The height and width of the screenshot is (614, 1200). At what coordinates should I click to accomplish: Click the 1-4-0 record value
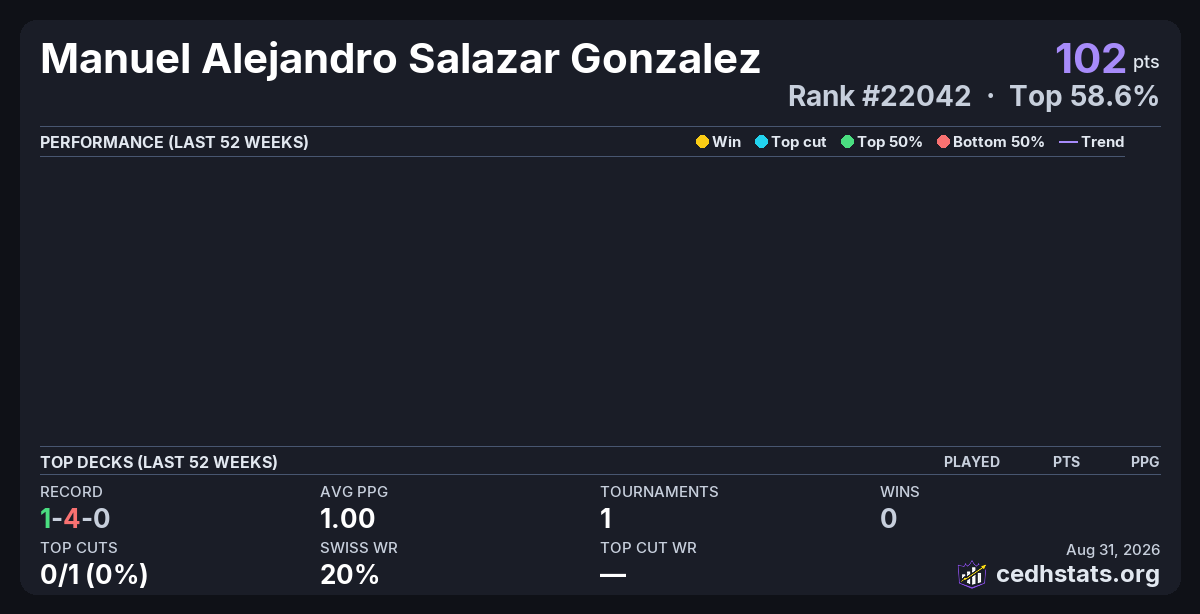[75, 518]
